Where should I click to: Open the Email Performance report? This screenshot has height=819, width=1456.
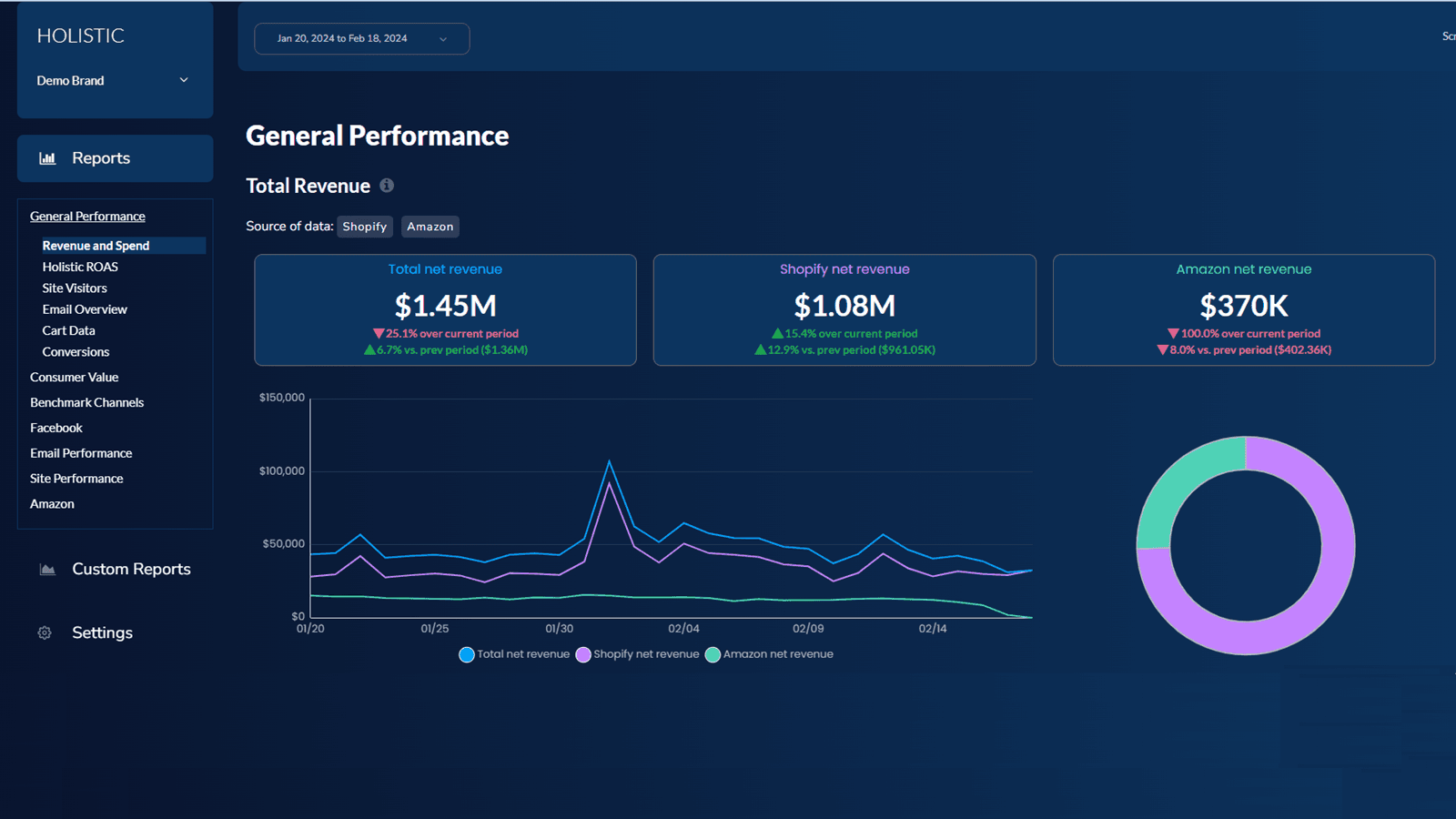pyautogui.click(x=81, y=452)
